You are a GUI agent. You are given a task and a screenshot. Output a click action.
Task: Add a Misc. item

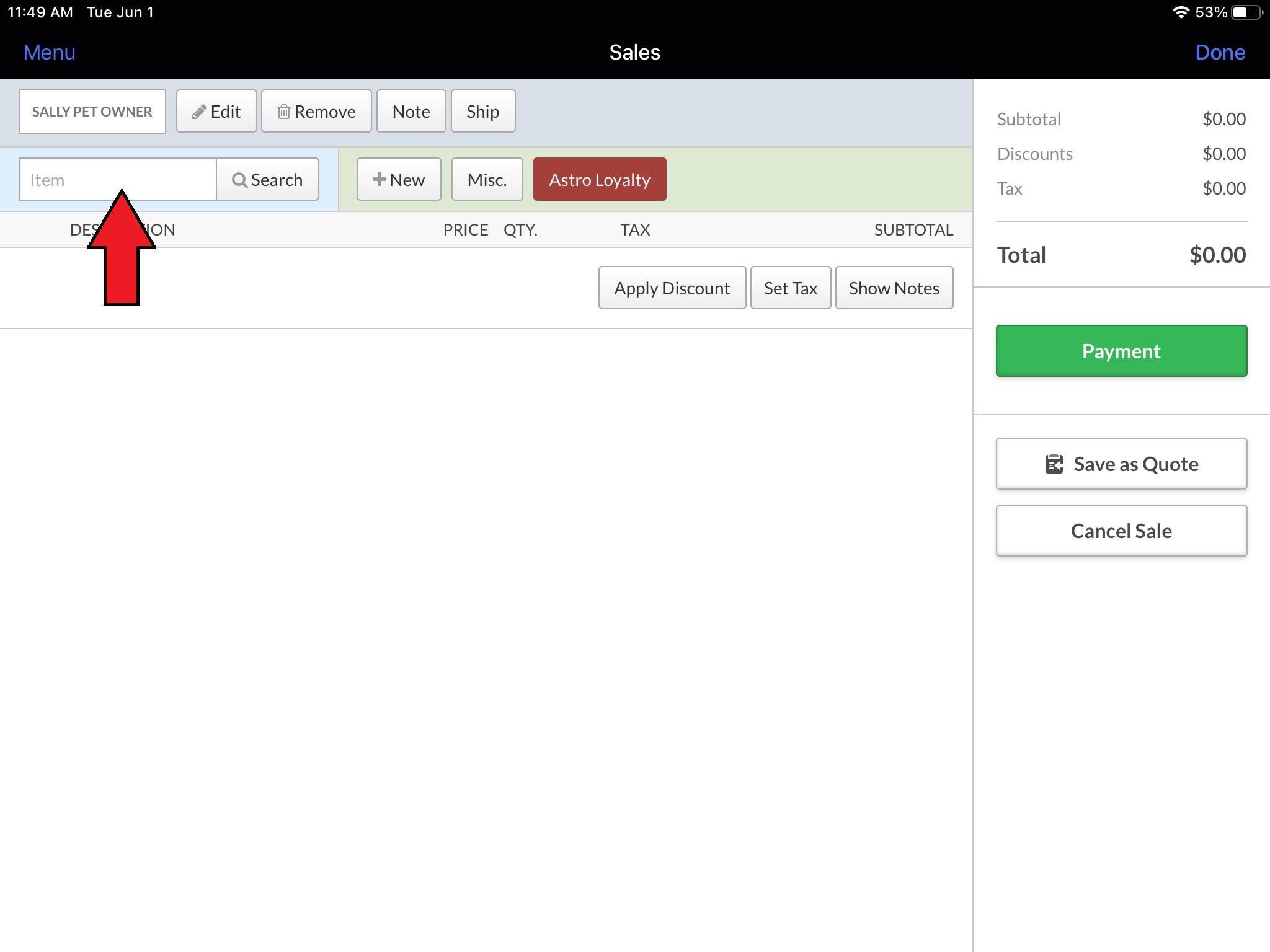point(487,180)
